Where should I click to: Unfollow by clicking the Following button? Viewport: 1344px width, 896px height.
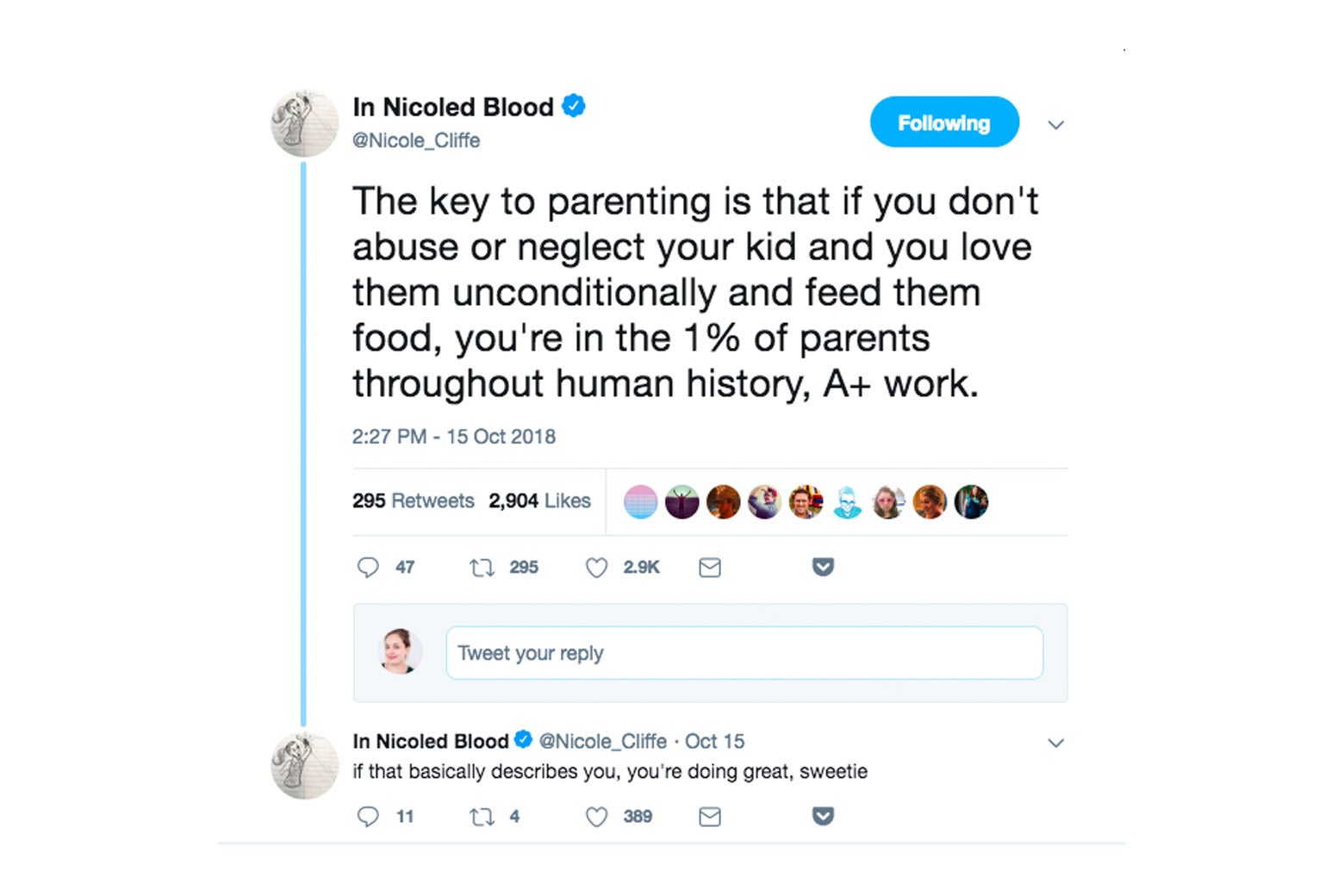[x=944, y=121]
